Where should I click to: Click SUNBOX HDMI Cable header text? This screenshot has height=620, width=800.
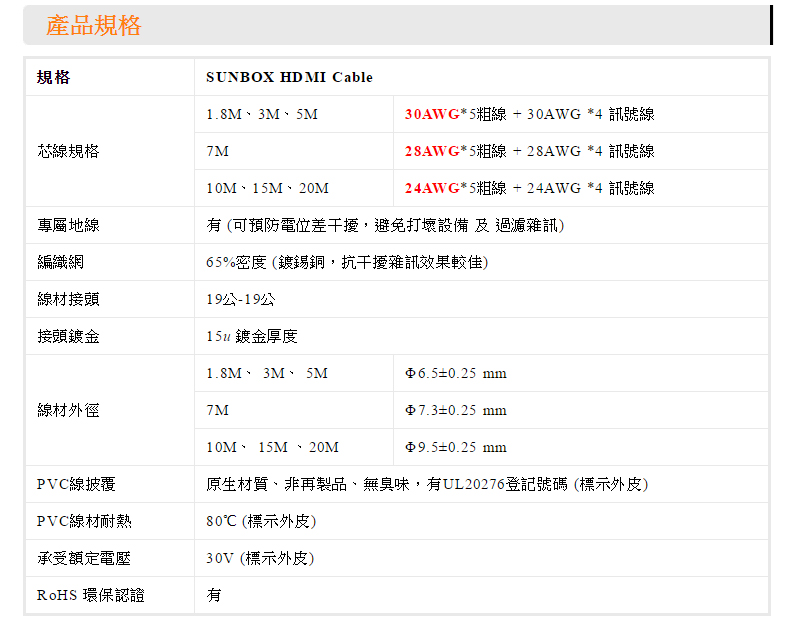pyautogui.click(x=289, y=77)
